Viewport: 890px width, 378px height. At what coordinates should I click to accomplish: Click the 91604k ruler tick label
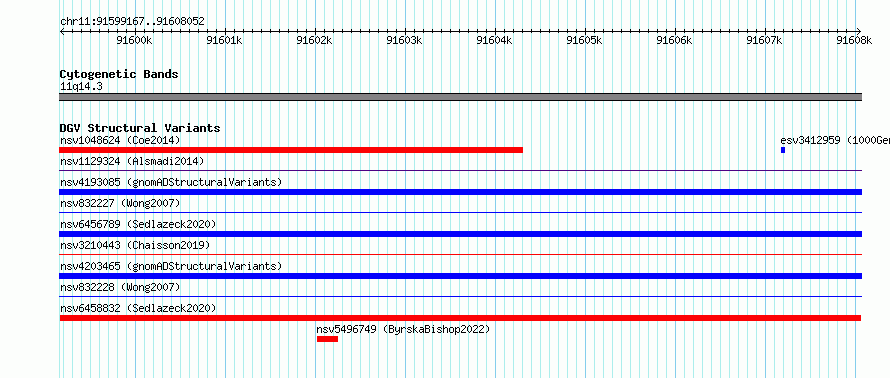click(495, 40)
